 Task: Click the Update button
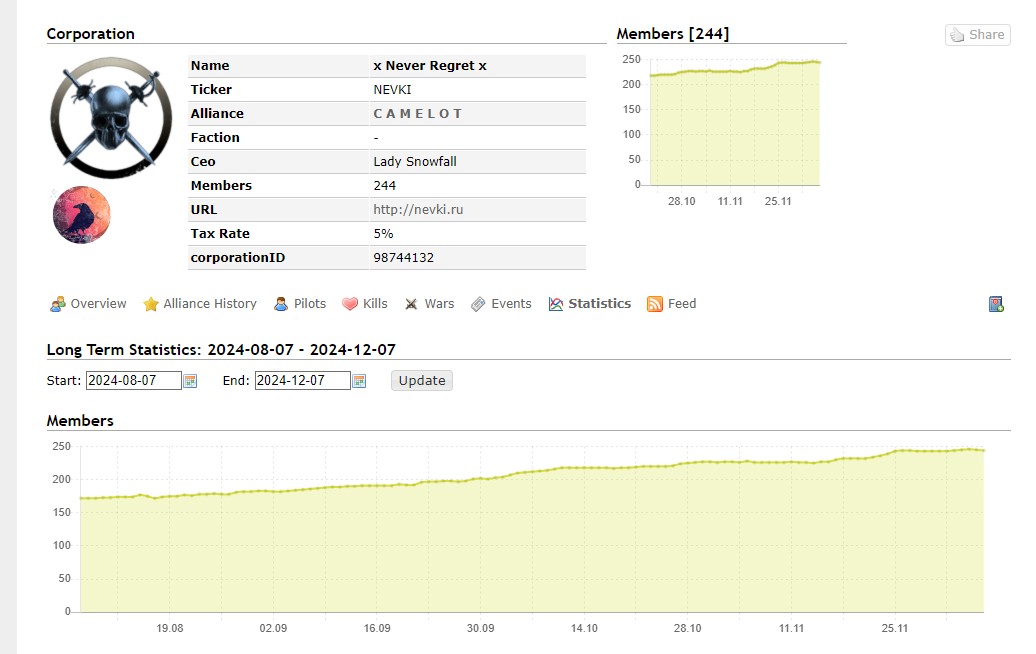[x=422, y=381]
